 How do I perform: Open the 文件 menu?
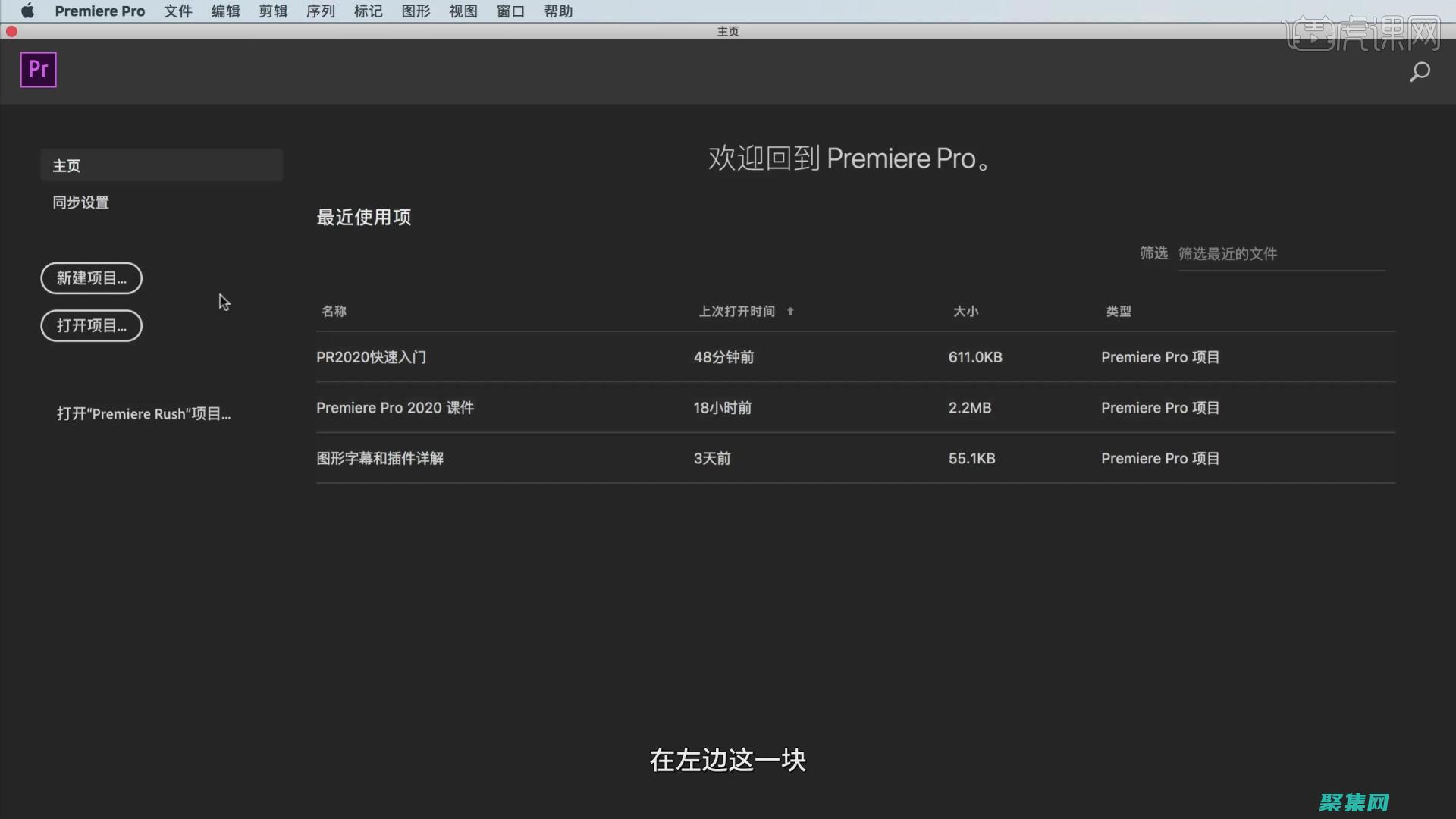[177, 11]
